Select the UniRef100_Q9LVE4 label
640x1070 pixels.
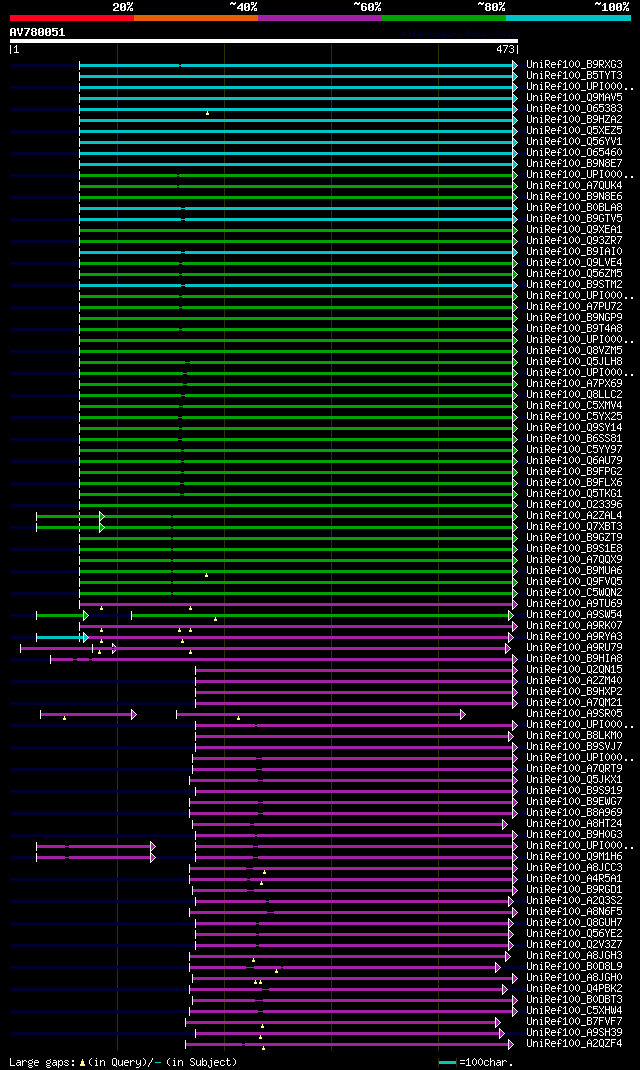click(574, 263)
